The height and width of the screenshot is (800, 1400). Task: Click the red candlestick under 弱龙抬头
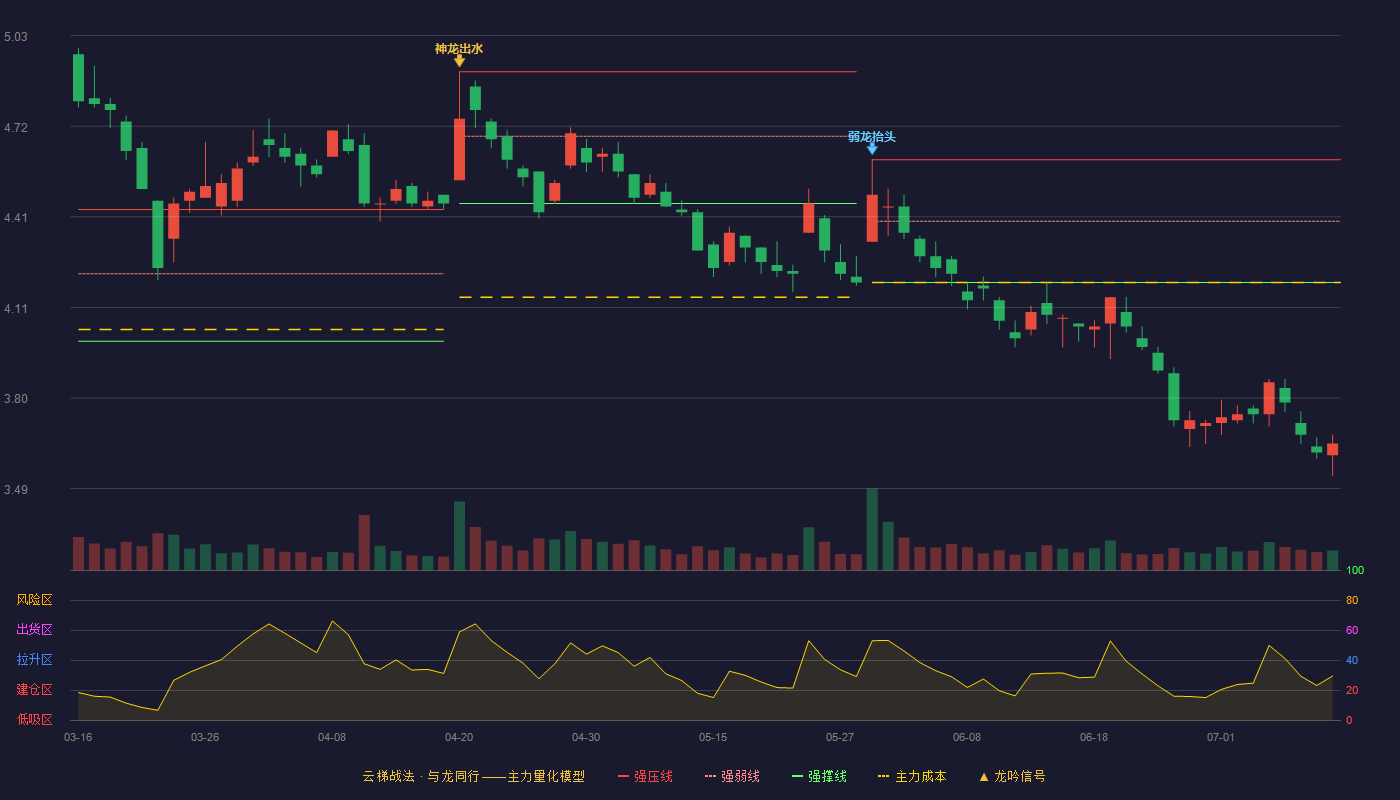click(872, 218)
